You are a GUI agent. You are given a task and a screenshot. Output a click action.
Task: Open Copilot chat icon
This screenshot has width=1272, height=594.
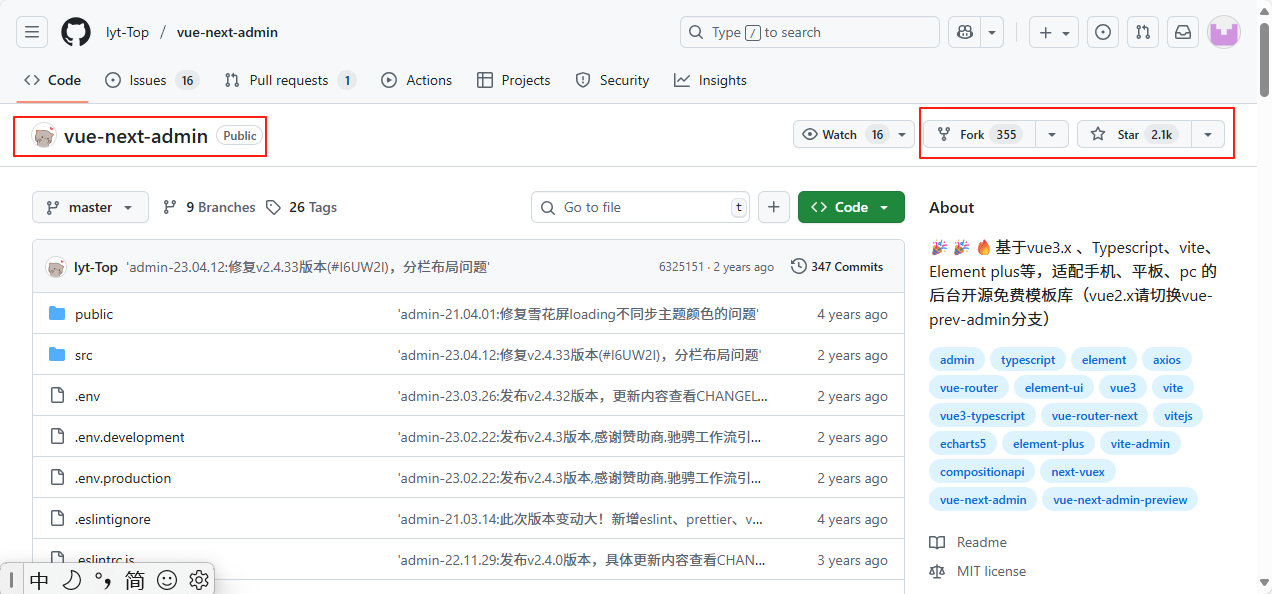click(x=965, y=32)
